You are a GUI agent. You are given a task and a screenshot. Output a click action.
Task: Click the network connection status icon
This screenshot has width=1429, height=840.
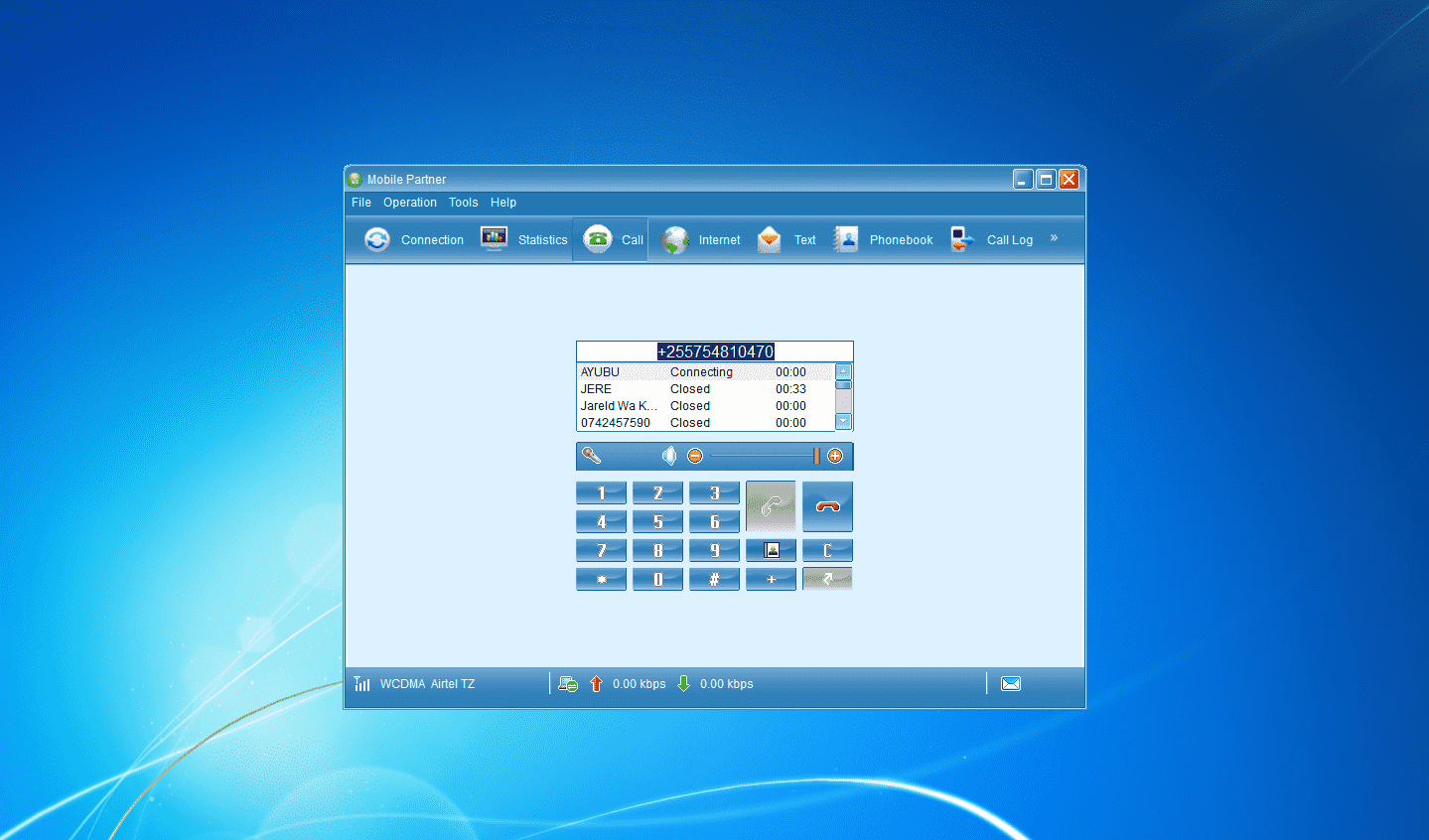tap(568, 683)
